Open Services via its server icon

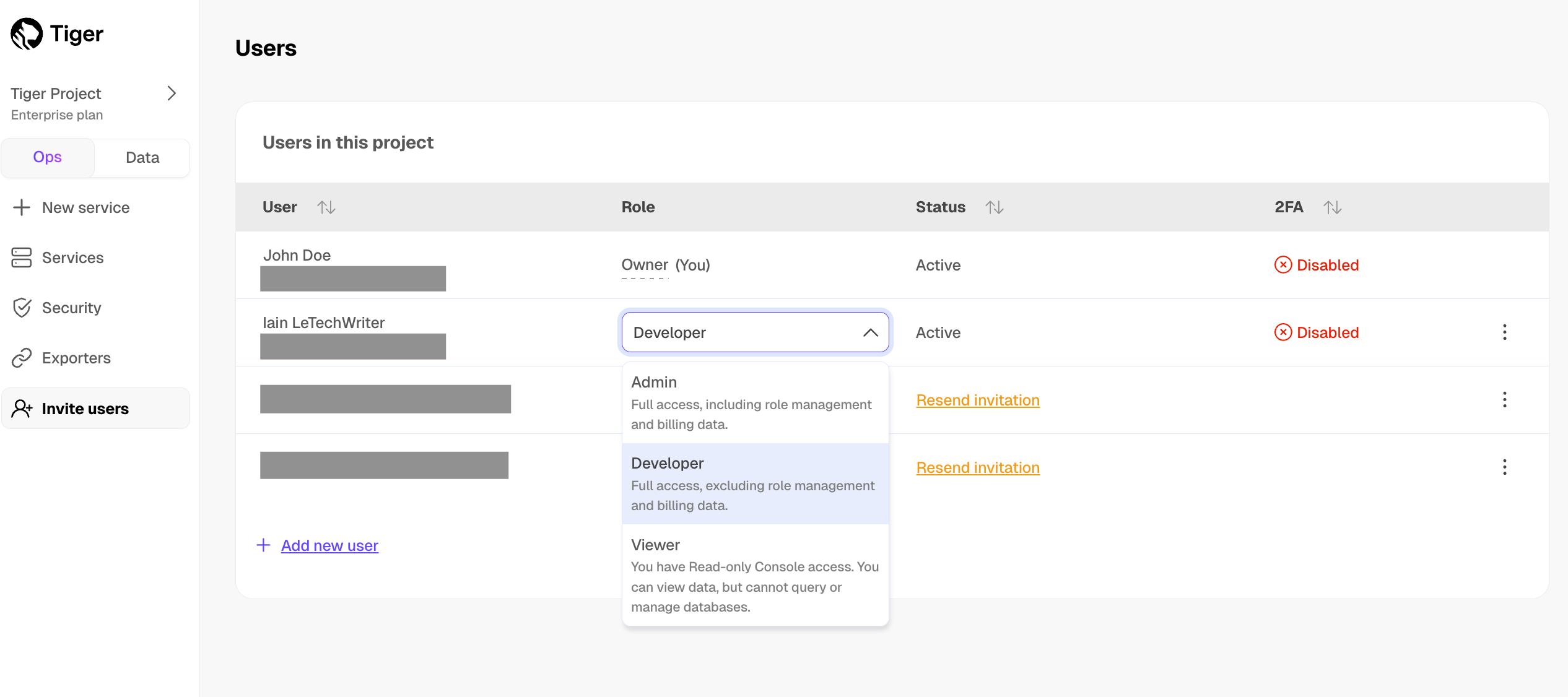22,258
